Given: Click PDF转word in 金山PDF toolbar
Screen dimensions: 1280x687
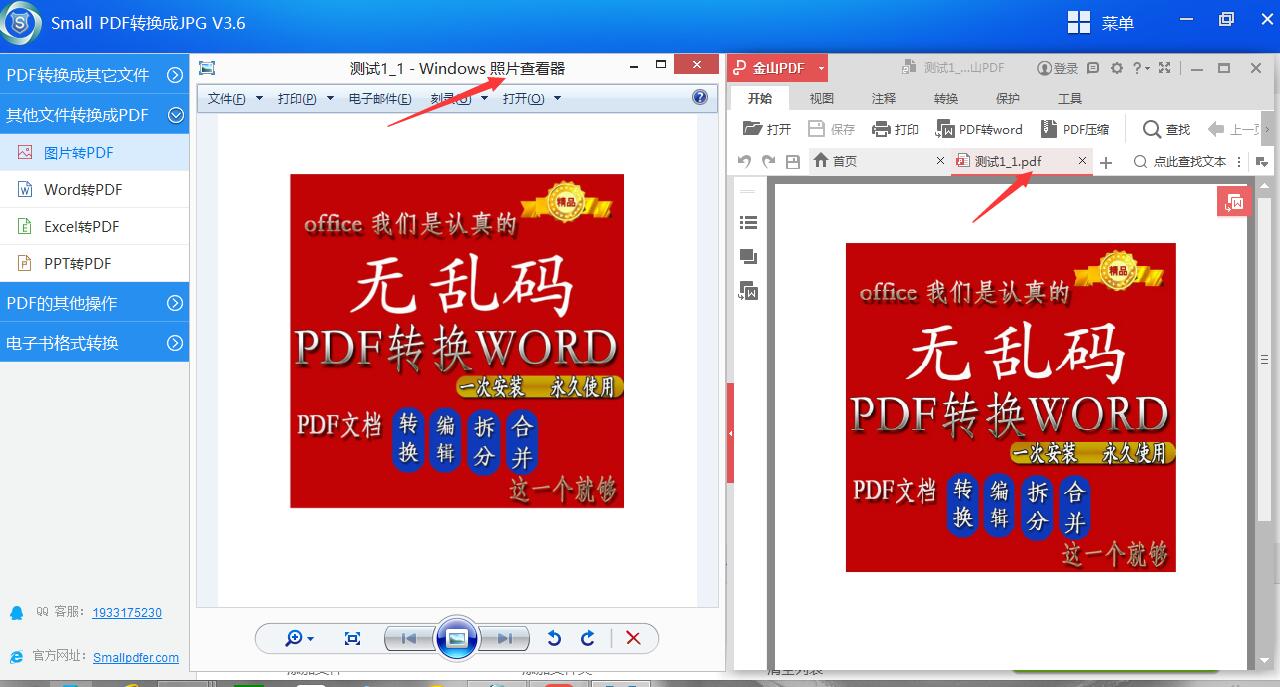Looking at the screenshot, I should click(979, 129).
